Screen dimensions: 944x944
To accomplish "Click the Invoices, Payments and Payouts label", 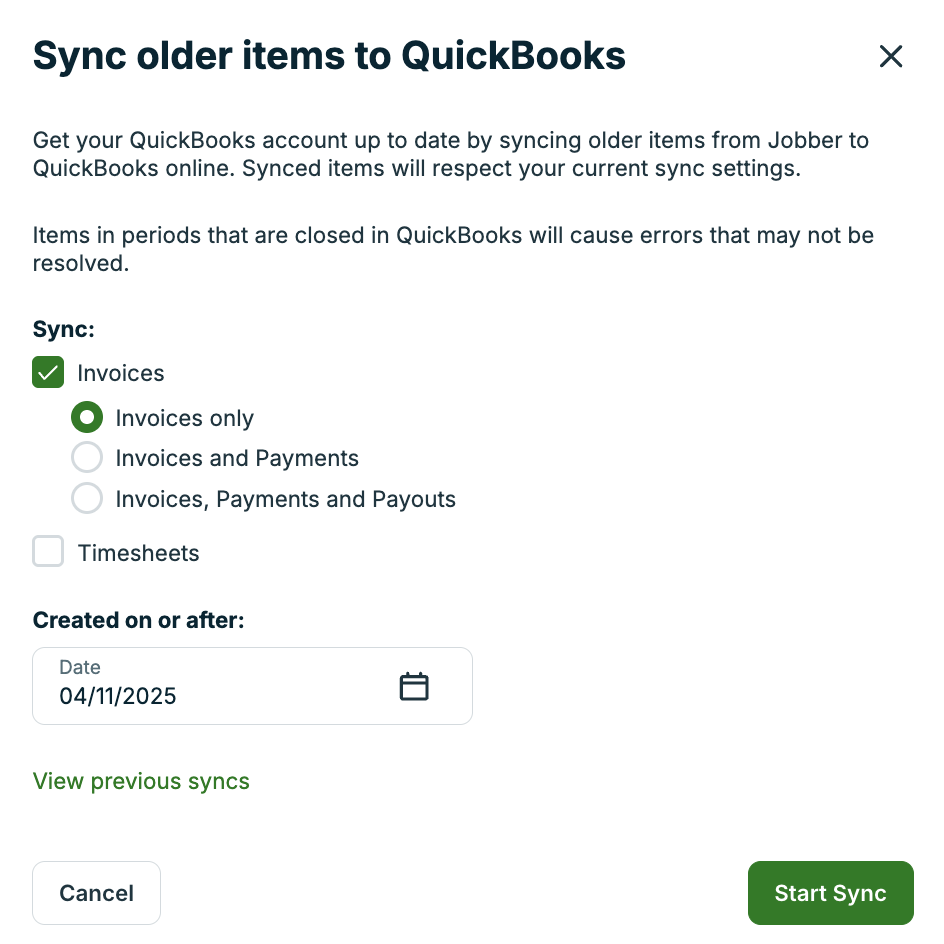I will [x=285, y=499].
